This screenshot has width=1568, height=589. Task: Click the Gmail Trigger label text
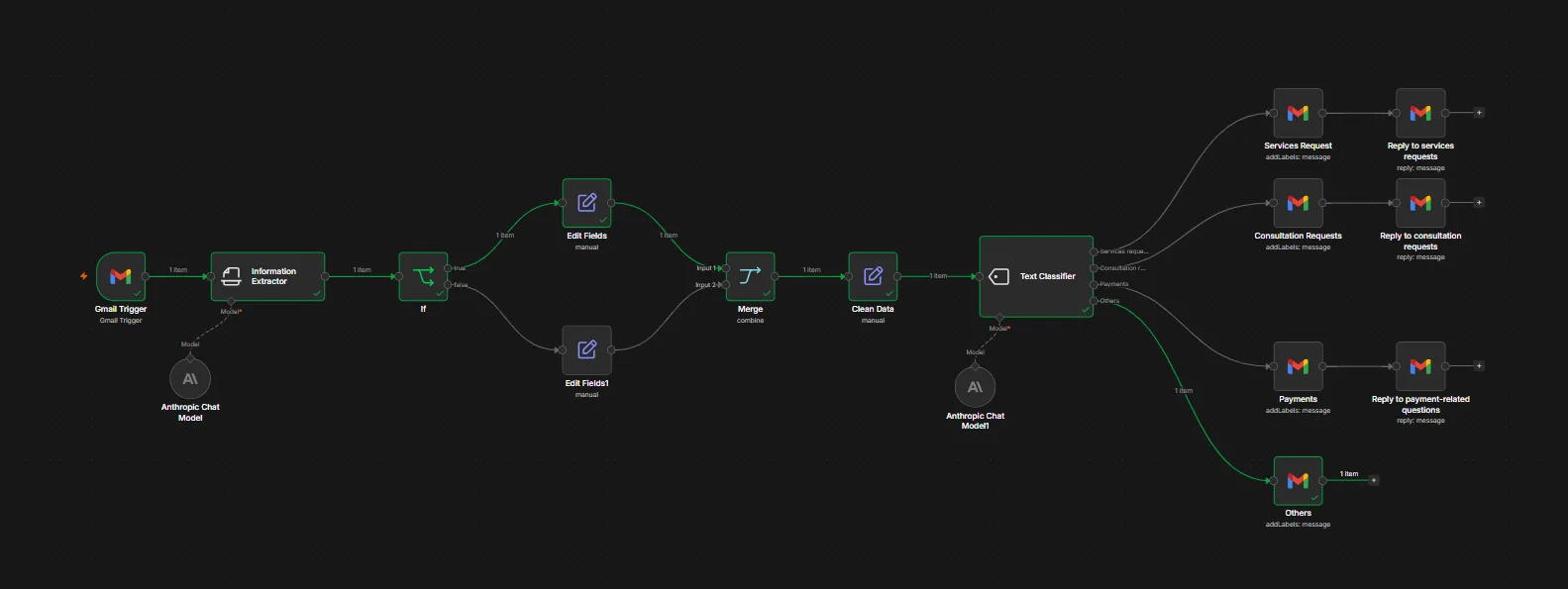coord(121,309)
